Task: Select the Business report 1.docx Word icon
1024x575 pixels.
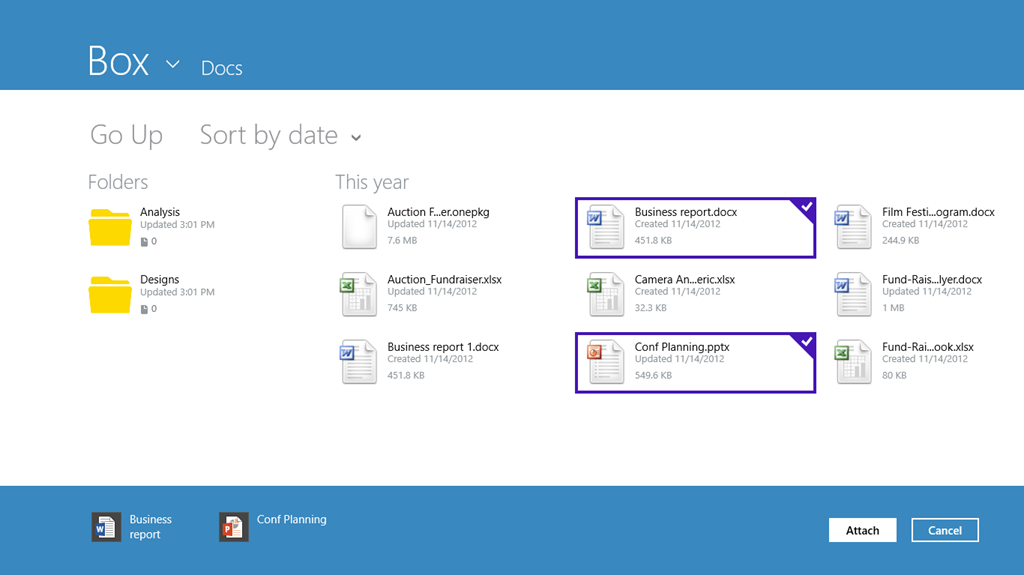Action: pos(359,361)
